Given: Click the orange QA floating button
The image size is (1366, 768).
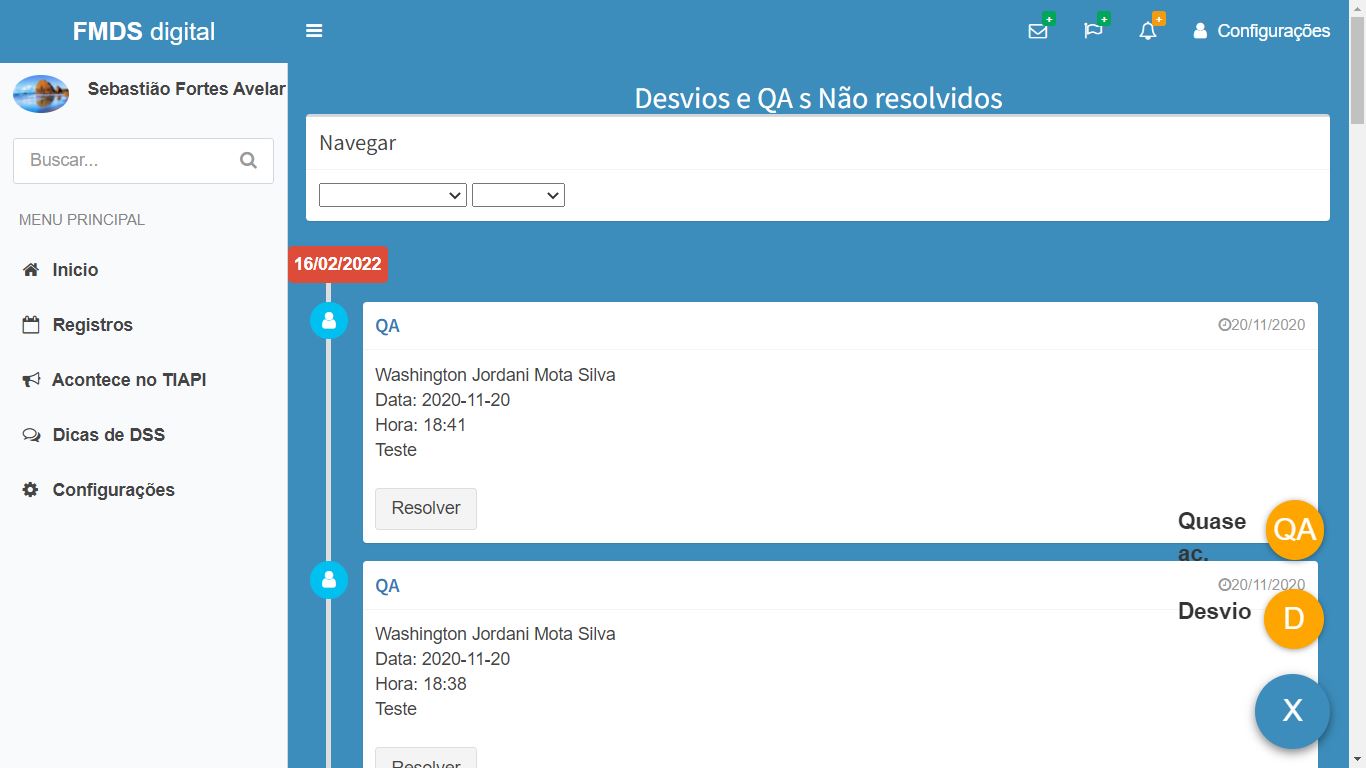Looking at the screenshot, I should 1294,529.
